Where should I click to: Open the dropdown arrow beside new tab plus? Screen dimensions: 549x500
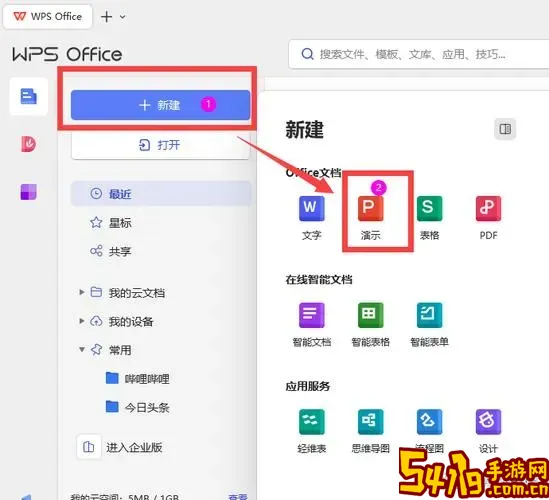point(123,17)
